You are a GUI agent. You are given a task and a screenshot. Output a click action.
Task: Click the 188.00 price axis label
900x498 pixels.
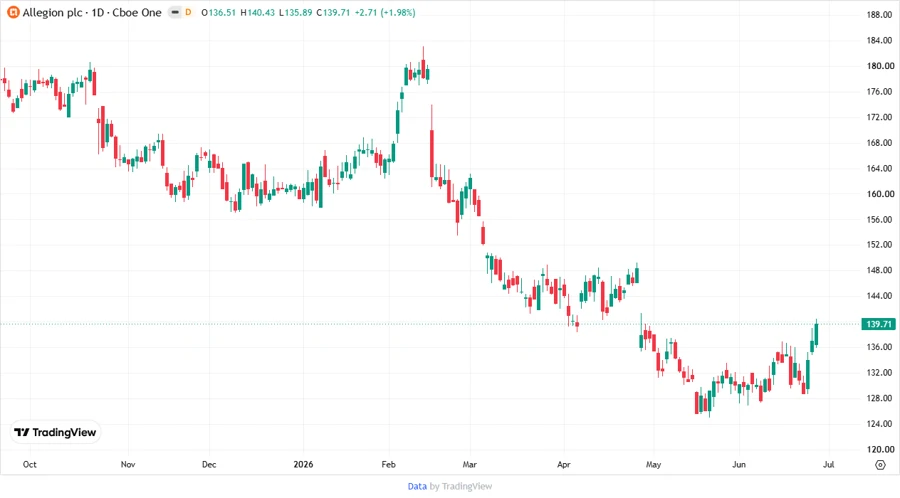(x=879, y=15)
